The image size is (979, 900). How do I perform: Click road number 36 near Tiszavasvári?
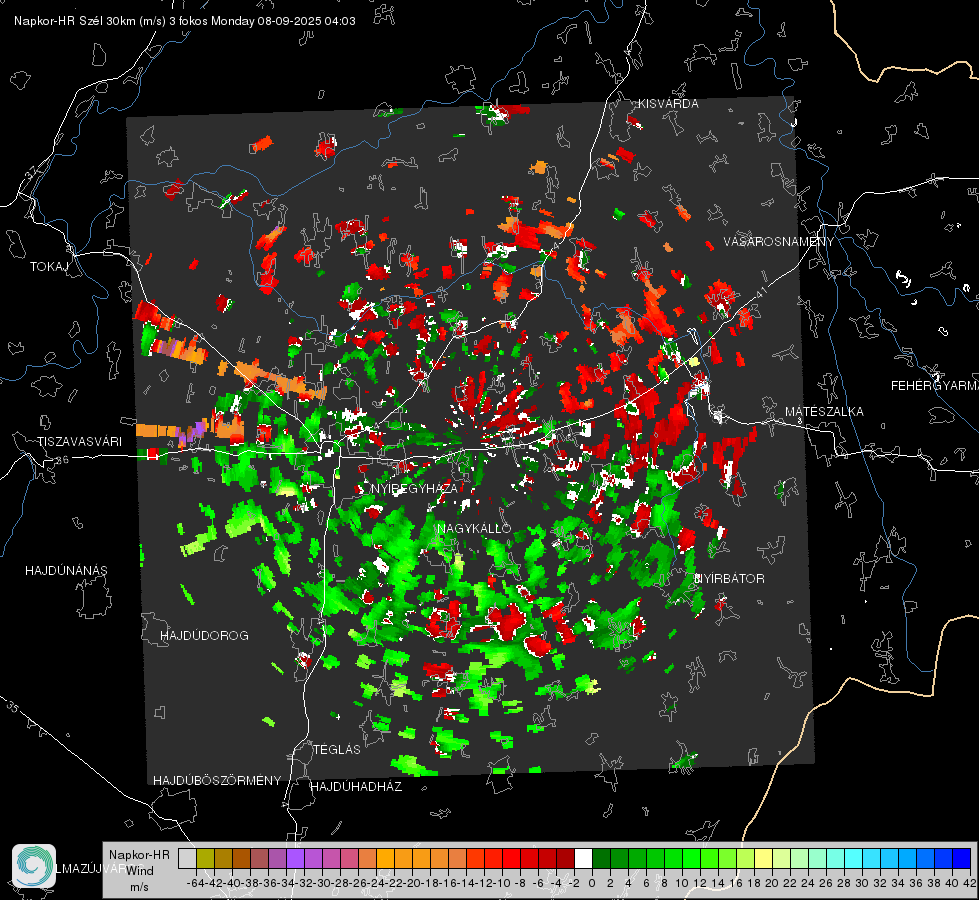click(62, 460)
